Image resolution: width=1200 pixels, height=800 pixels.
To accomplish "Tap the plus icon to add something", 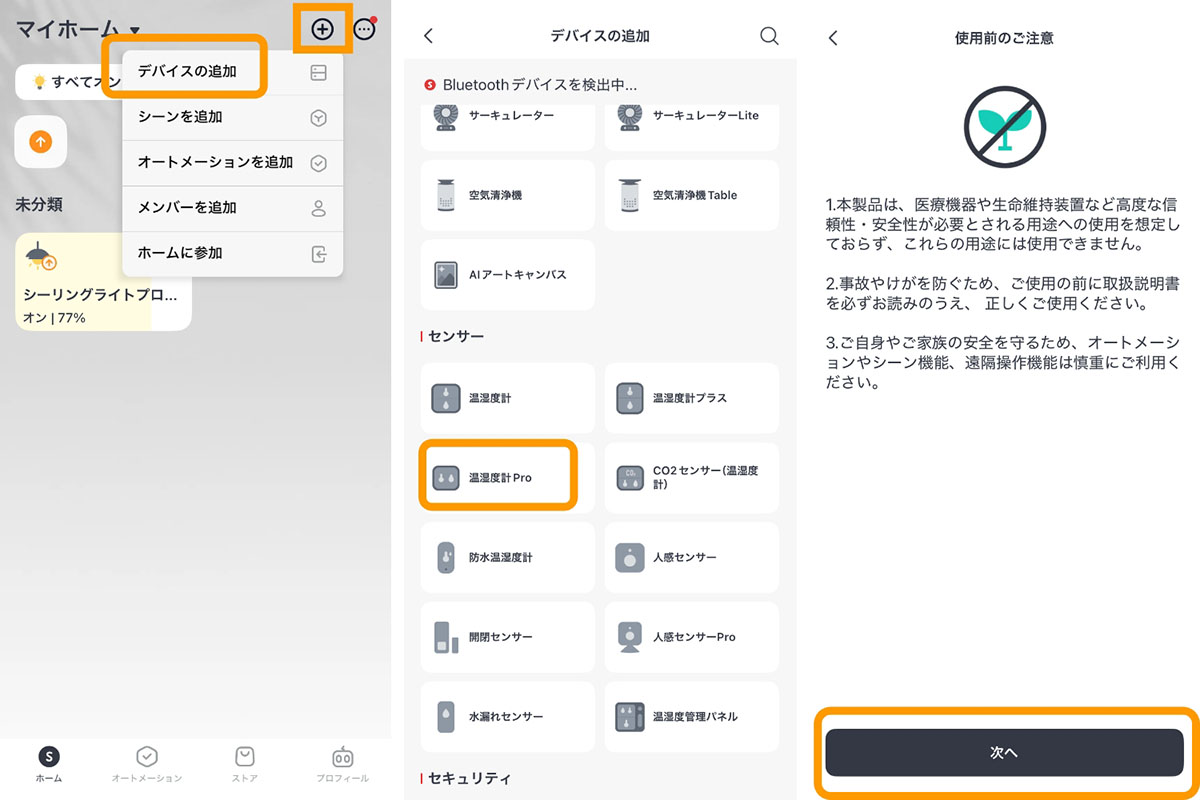I will click(322, 29).
